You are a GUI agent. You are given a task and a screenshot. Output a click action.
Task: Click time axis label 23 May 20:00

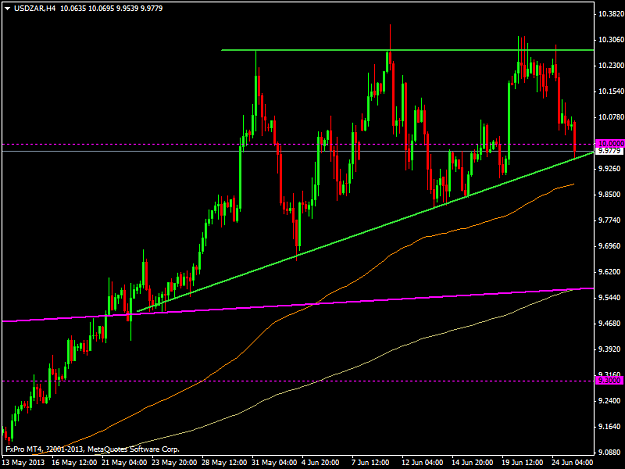point(174,463)
